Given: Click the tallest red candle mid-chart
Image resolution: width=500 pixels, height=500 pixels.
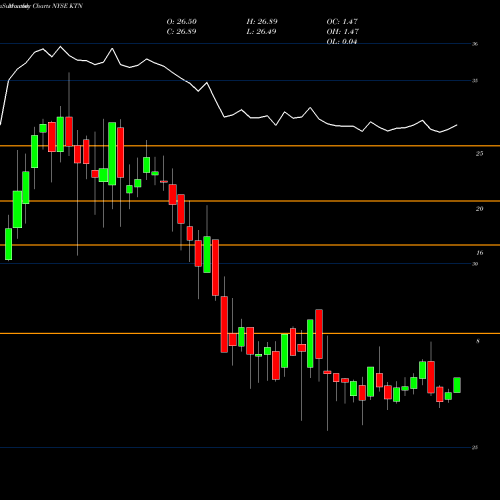Looking at the screenshot, I should click(216, 267).
